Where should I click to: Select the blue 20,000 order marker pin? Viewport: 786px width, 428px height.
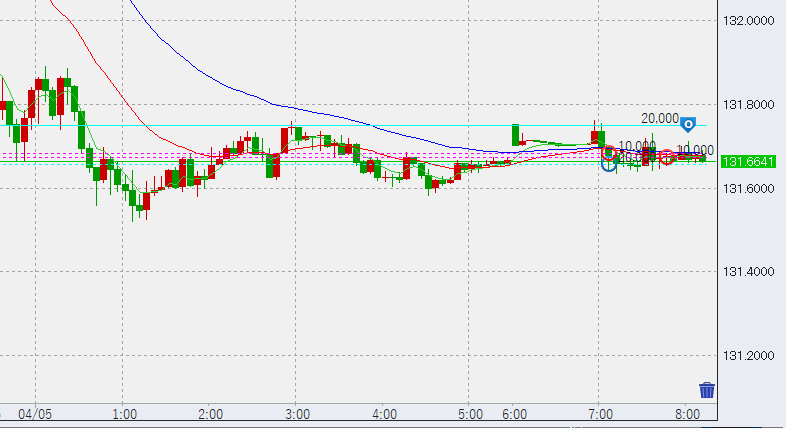pyautogui.click(x=688, y=125)
